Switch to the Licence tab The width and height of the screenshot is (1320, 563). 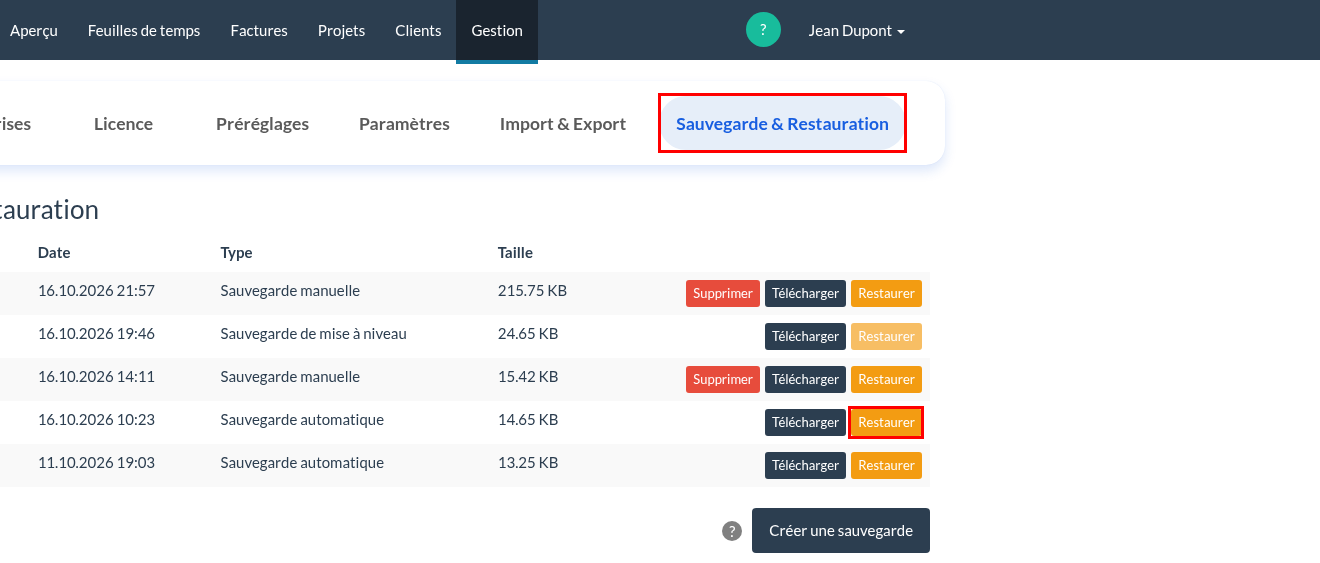pyautogui.click(x=123, y=124)
